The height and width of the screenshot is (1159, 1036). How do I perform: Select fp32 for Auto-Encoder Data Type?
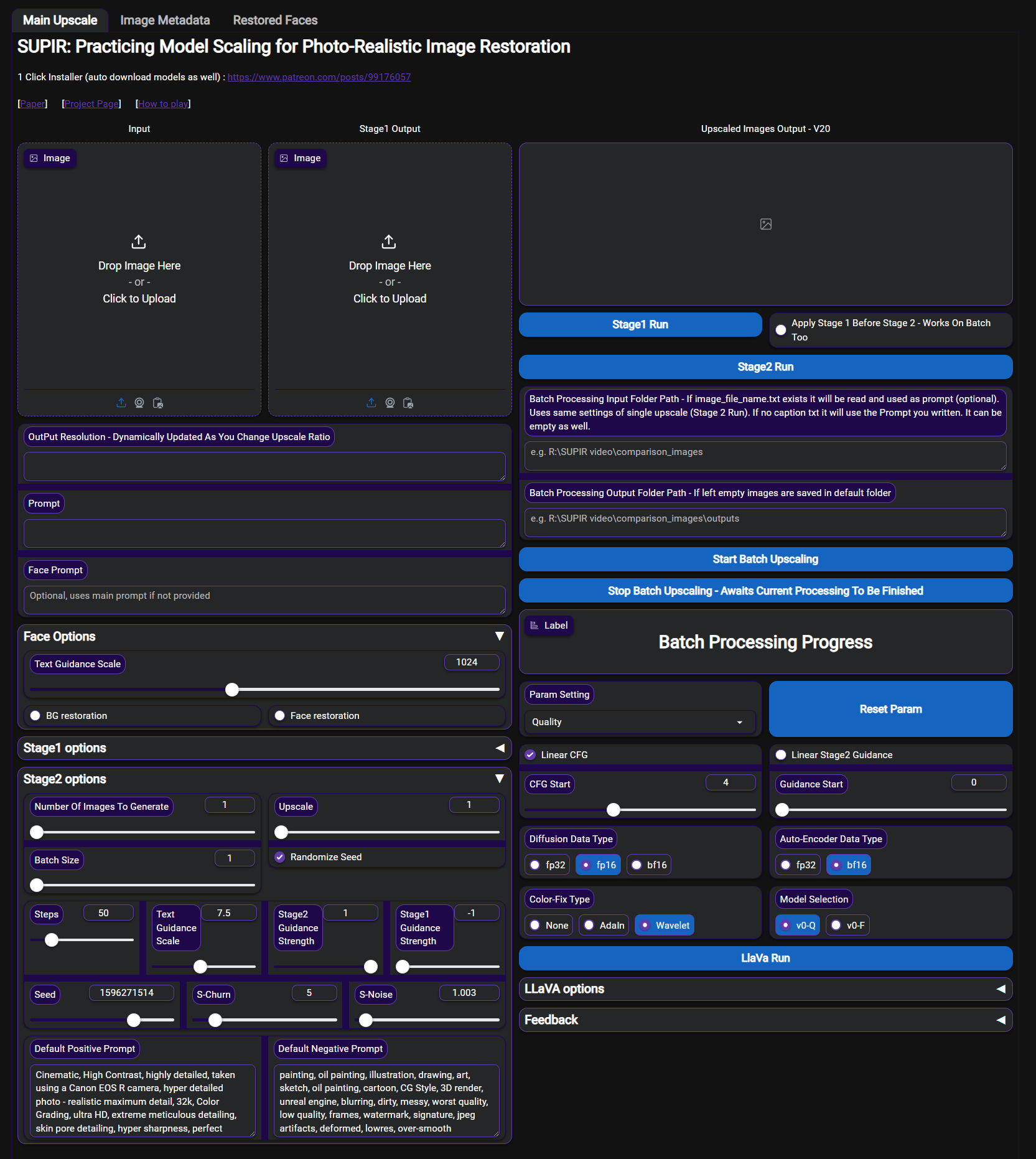(798, 865)
